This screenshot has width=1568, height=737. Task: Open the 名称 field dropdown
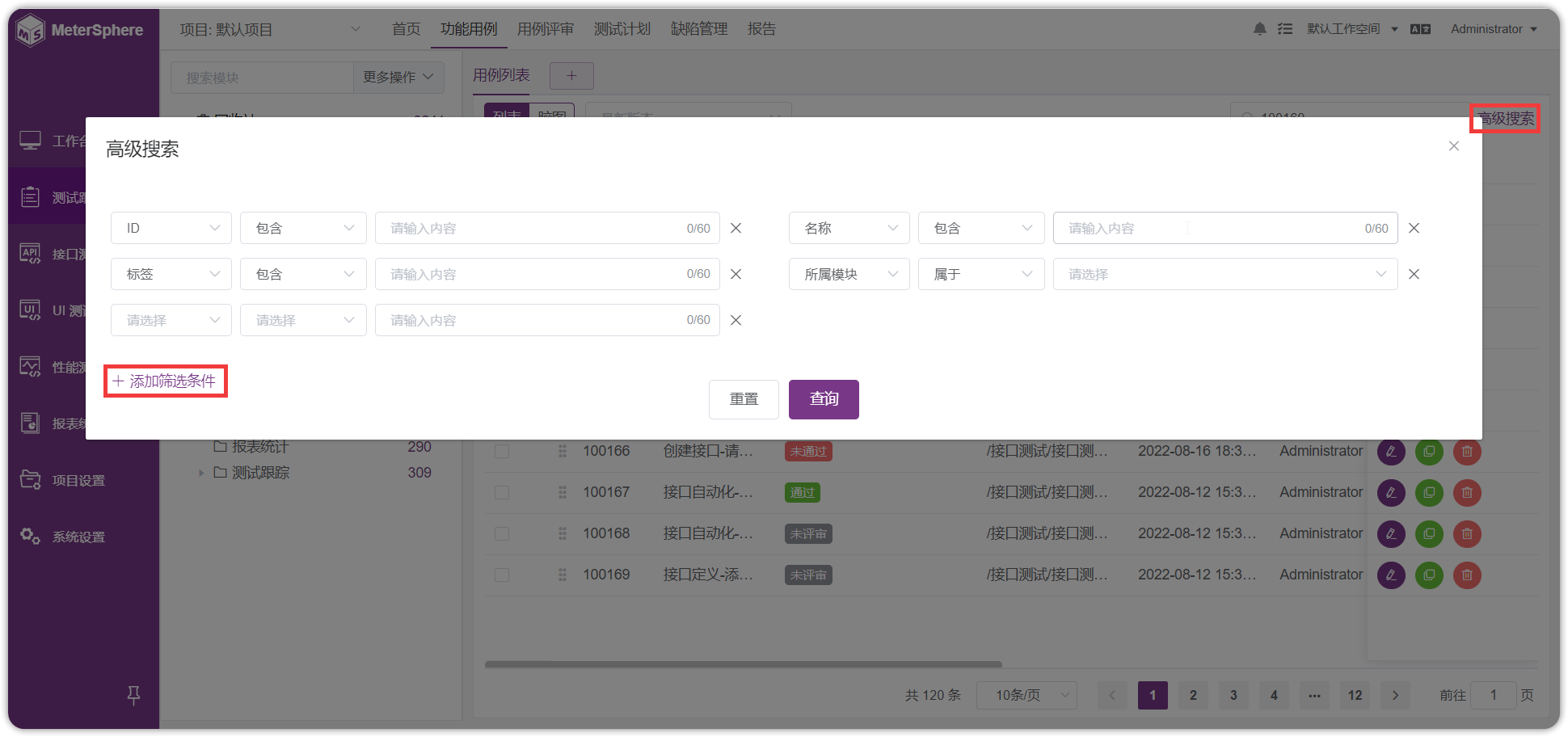[x=849, y=229]
